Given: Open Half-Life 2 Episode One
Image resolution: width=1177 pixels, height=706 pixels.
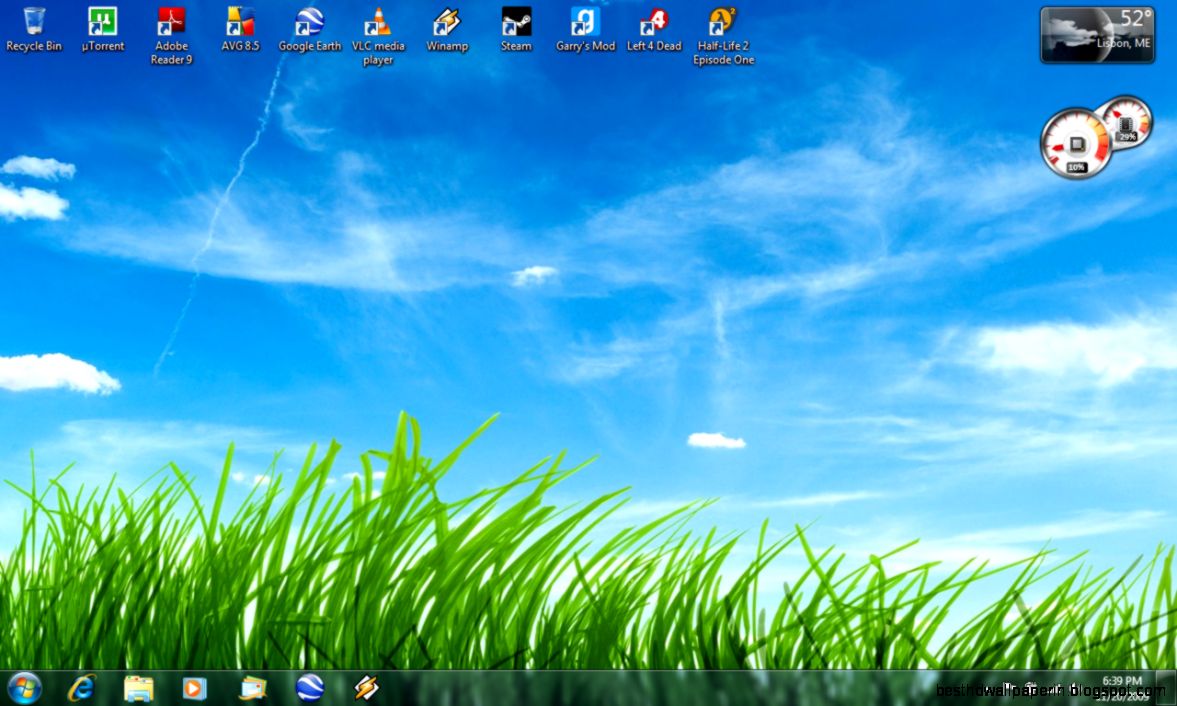Looking at the screenshot, I should (x=723, y=22).
